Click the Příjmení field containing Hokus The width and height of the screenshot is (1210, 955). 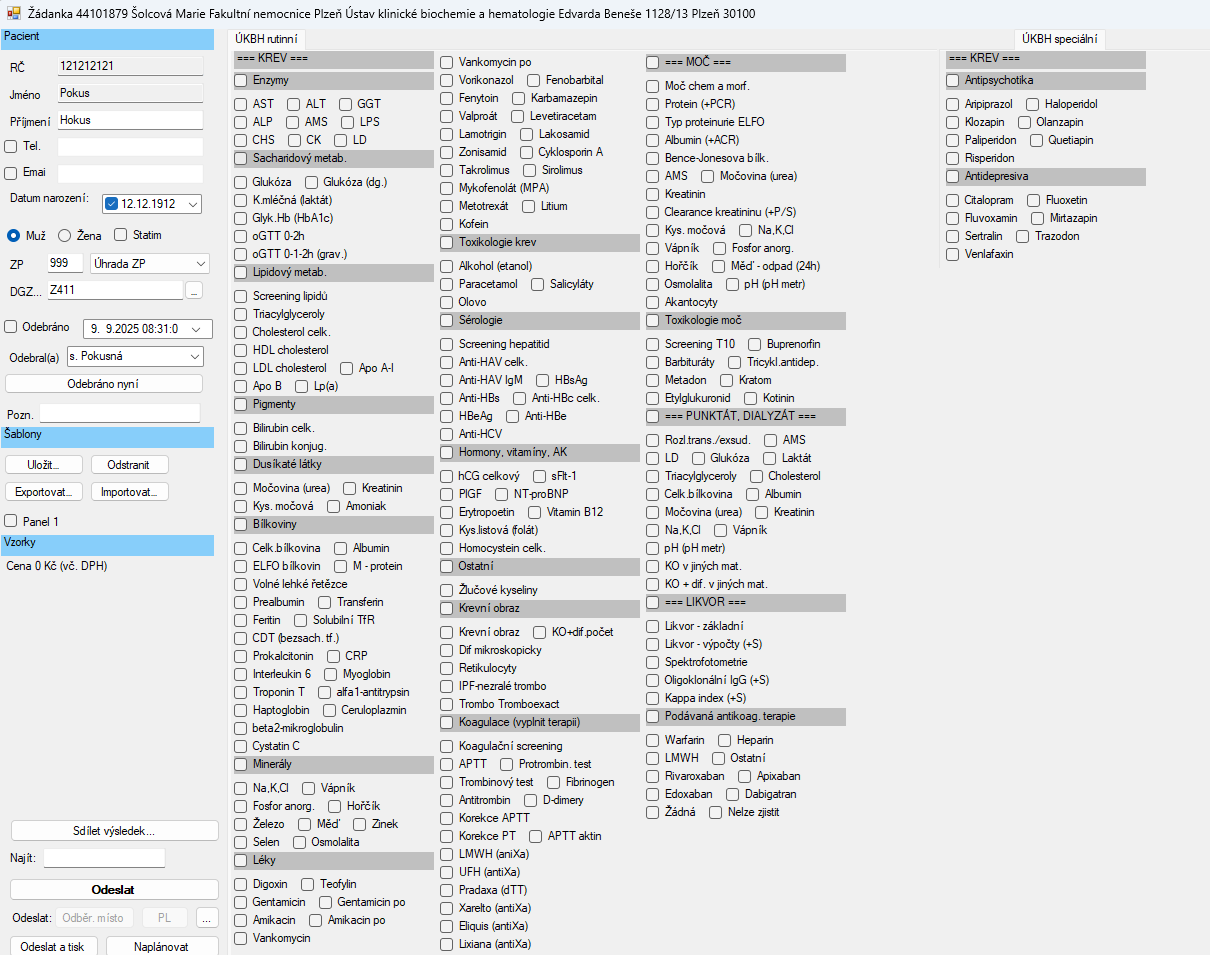click(x=129, y=120)
